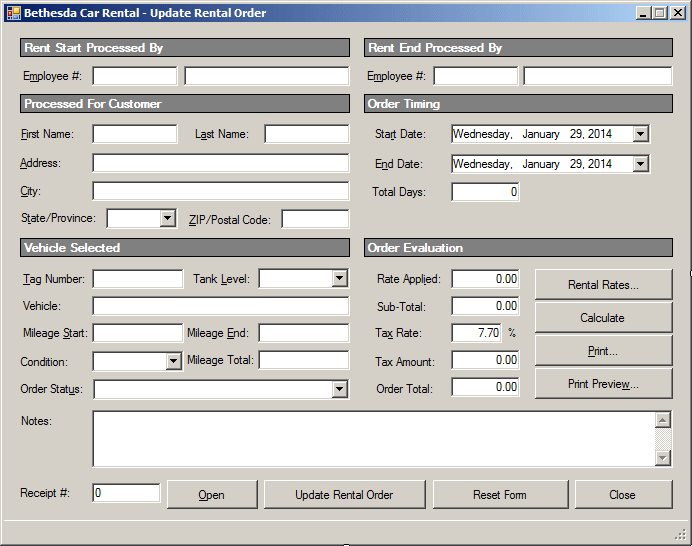The image size is (692, 546).
Task: Click the Rent Start employee name field
Action: tap(267, 76)
